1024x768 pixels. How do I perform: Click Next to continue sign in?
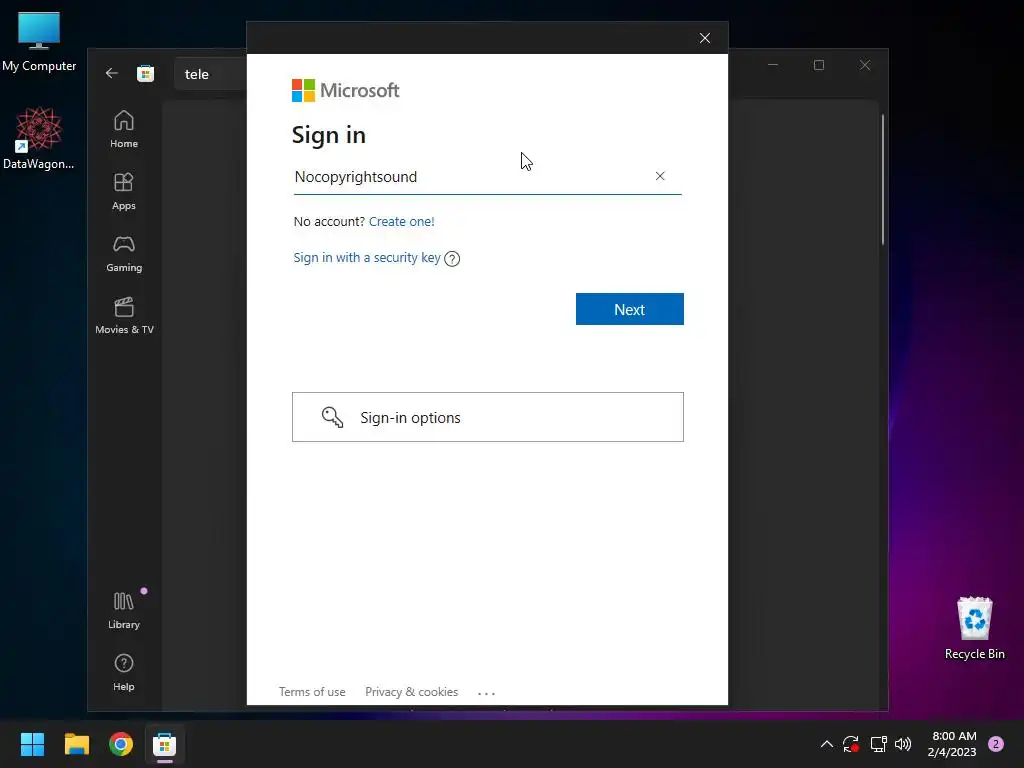(630, 309)
